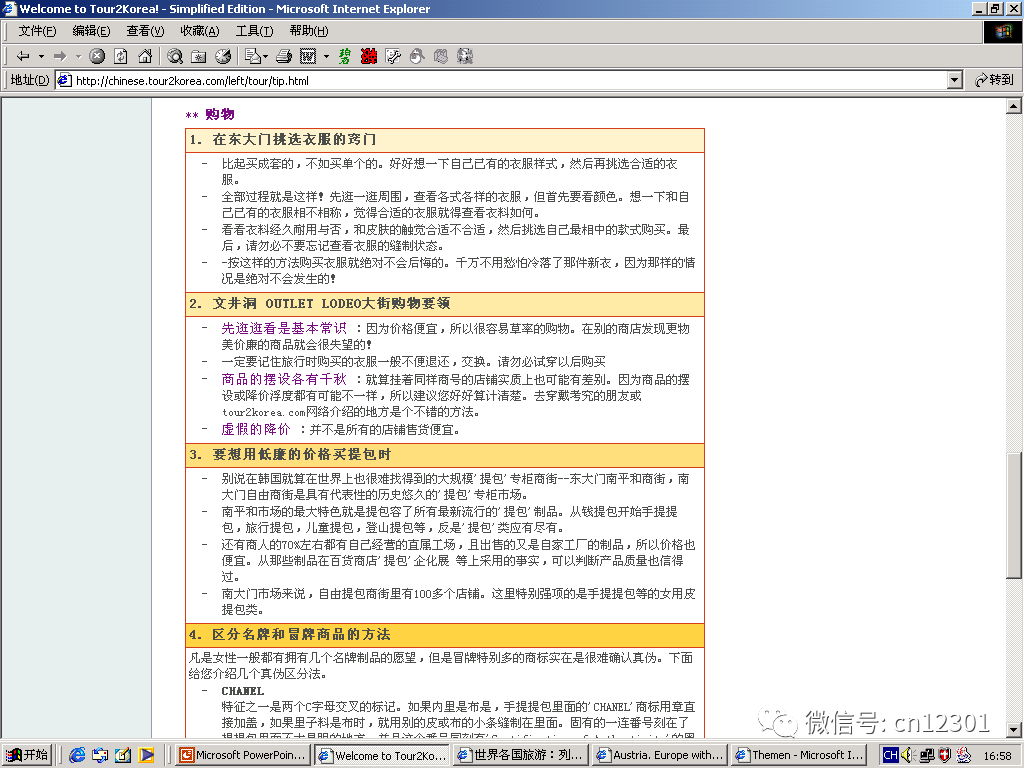Click the vertical scrollbar down arrow
The height and width of the screenshot is (768, 1024).
(1014, 730)
